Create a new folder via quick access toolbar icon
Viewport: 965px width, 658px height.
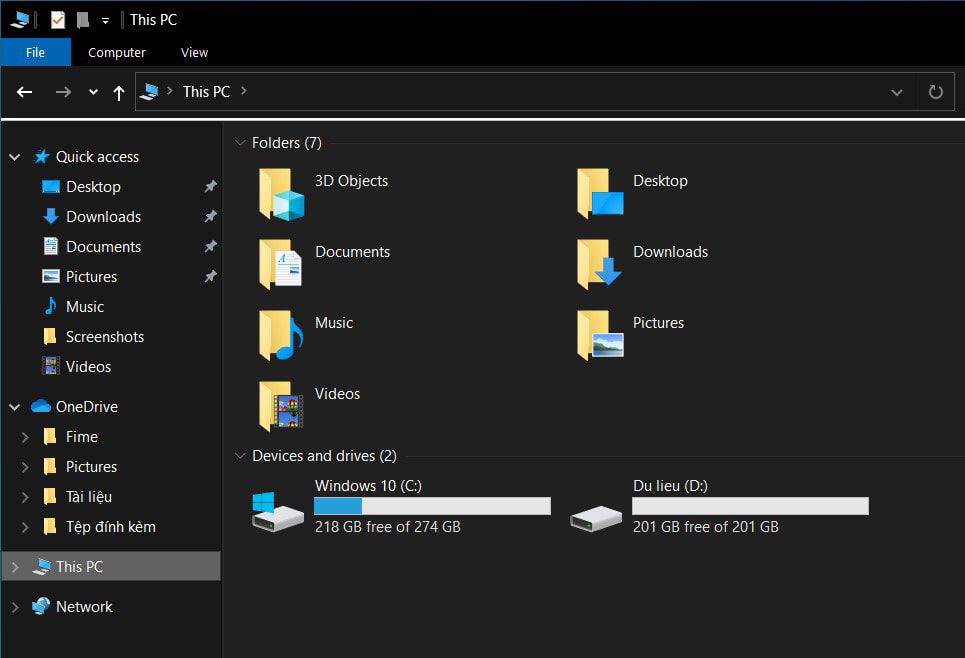click(x=84, y=19)
